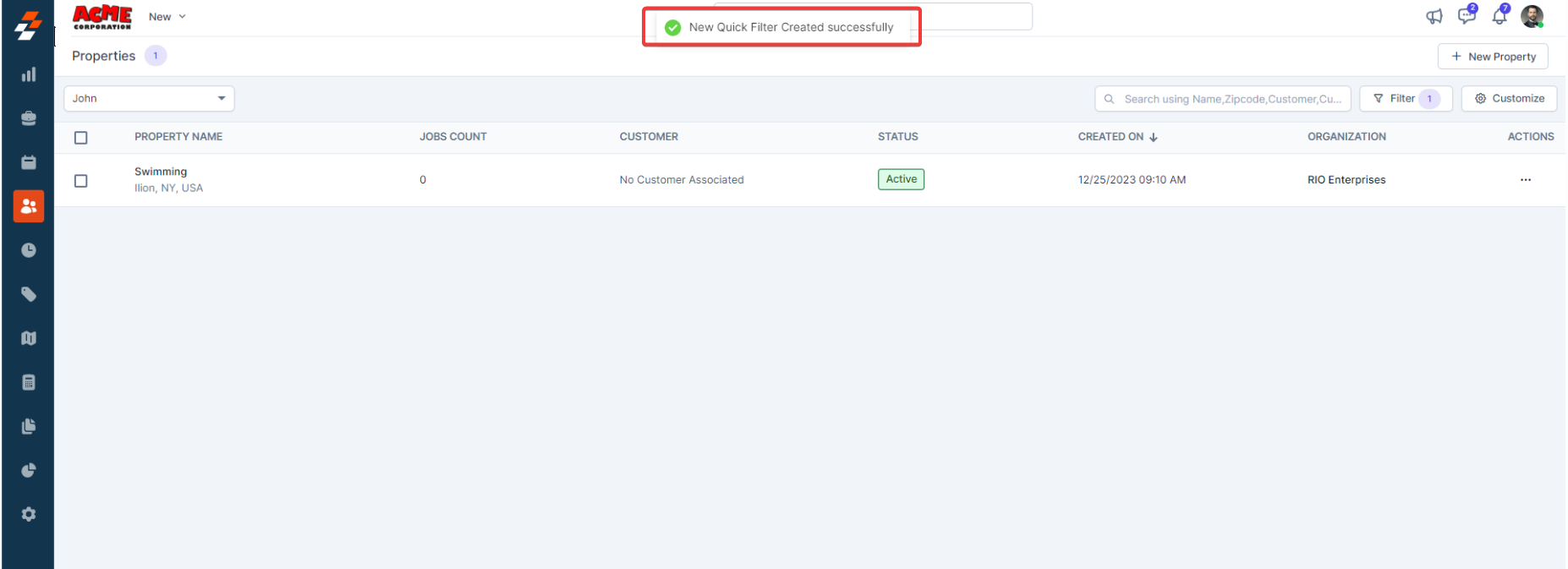Click the briefcase jobs sidebar icon
Screen dimensions: 1568x569
coord(29,118)
